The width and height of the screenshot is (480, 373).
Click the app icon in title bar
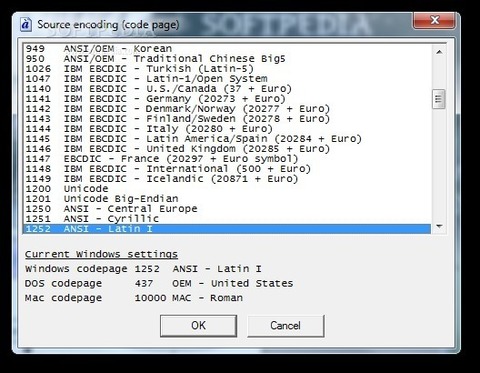[26, 25]
